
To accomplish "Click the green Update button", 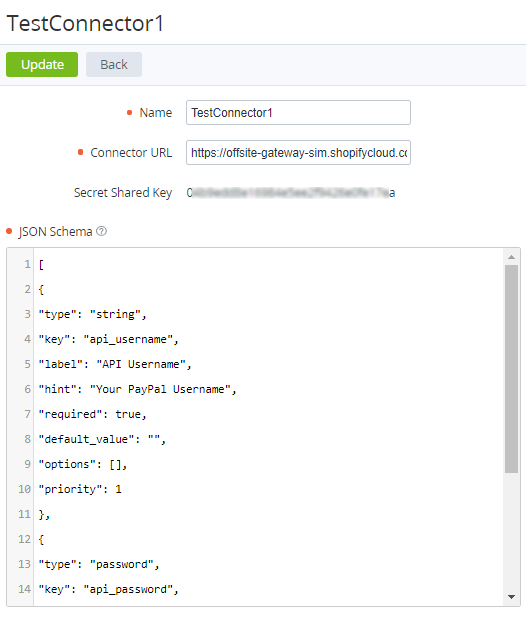I will click(42, 65).
